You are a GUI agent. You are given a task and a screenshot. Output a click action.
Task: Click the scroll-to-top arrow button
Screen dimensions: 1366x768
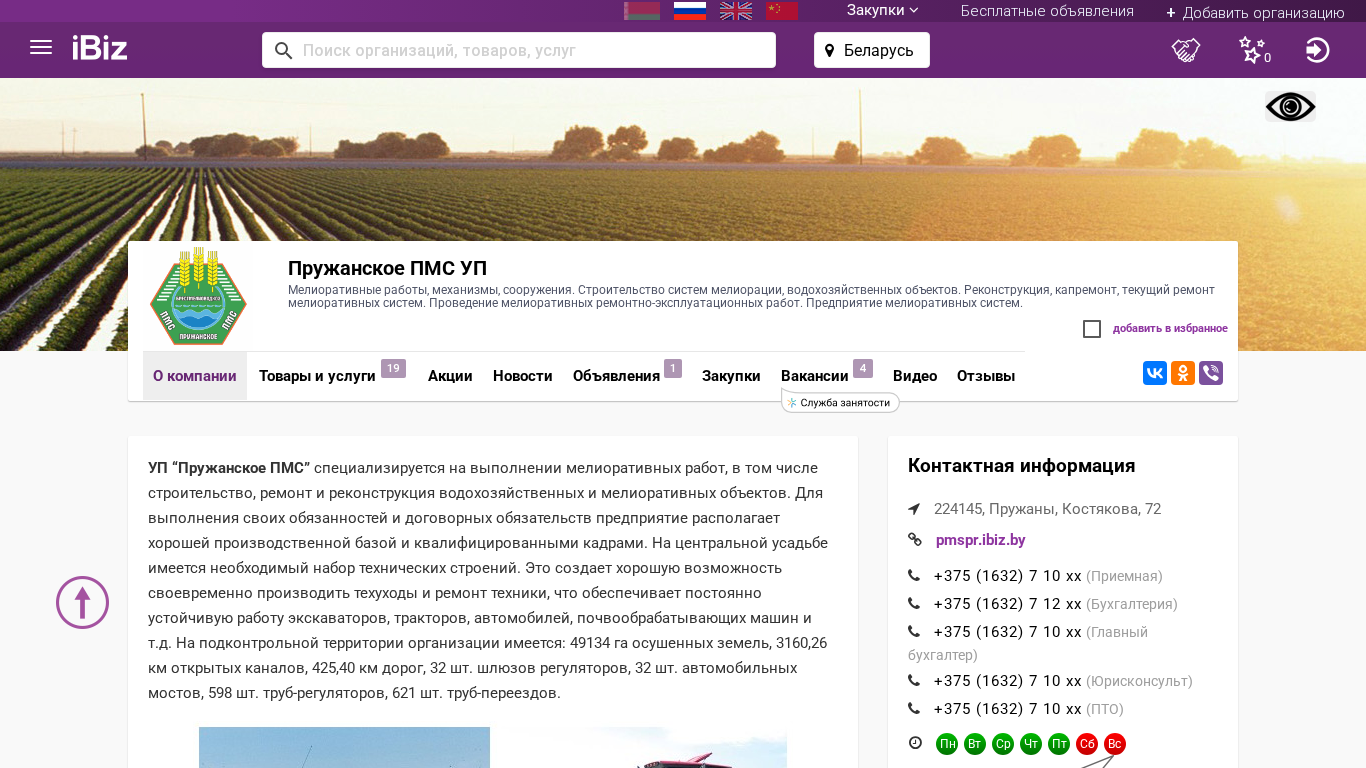point(82,603)
